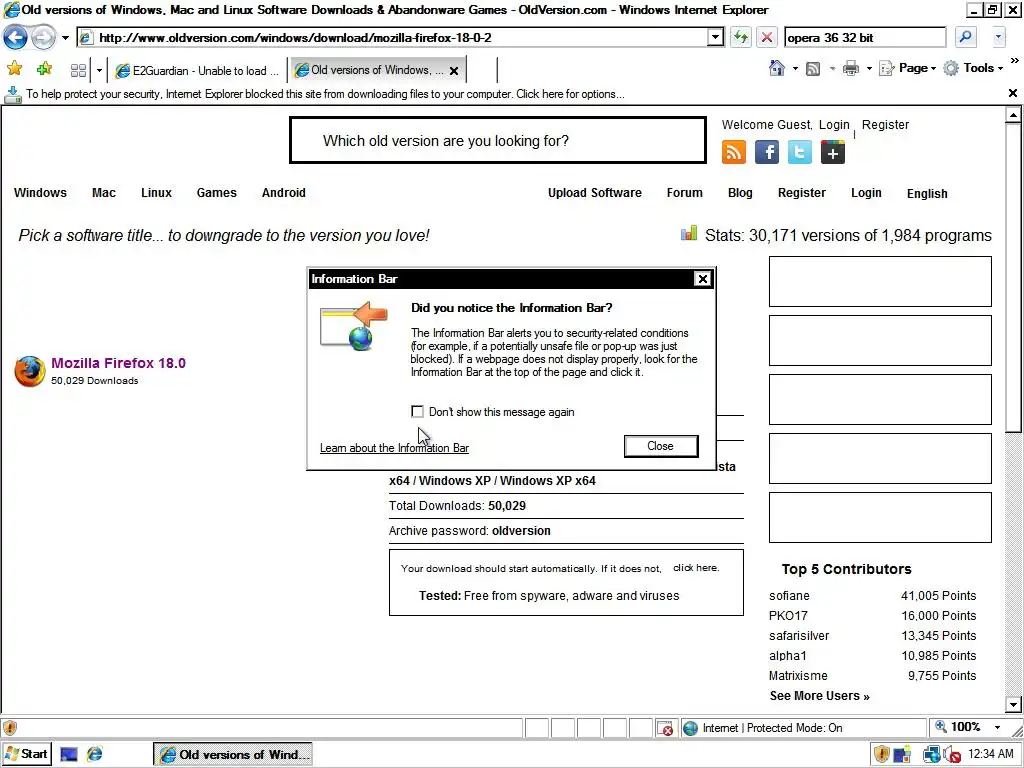Click the search magnifier button
The height and width of the screenshot is (768, 1024).
[965, 37]
